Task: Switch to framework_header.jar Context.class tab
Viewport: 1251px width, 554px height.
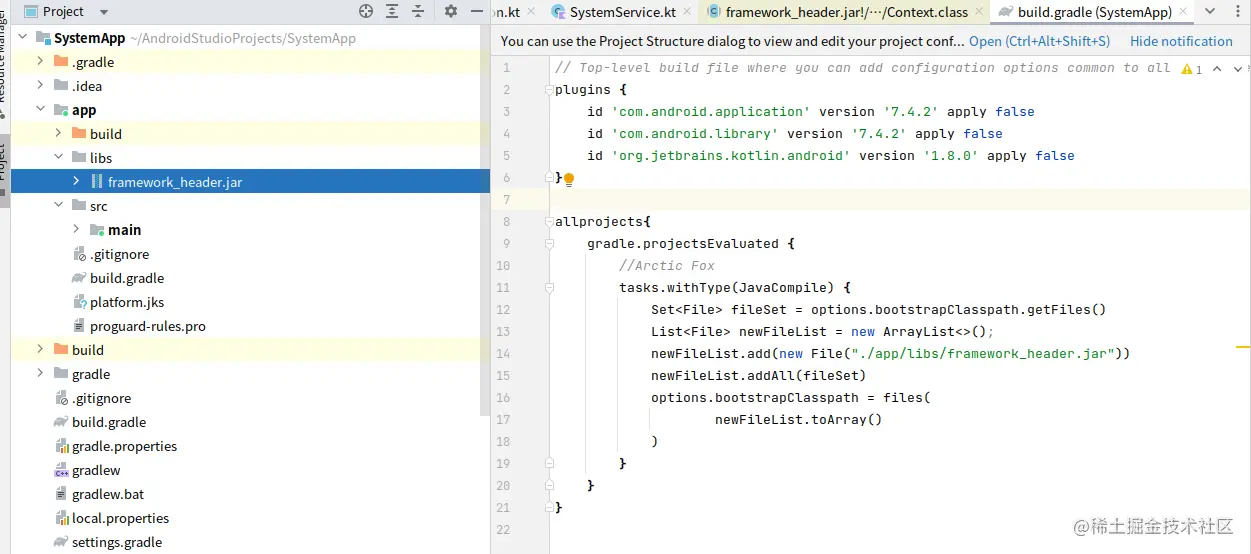Action: coord(846,12)
